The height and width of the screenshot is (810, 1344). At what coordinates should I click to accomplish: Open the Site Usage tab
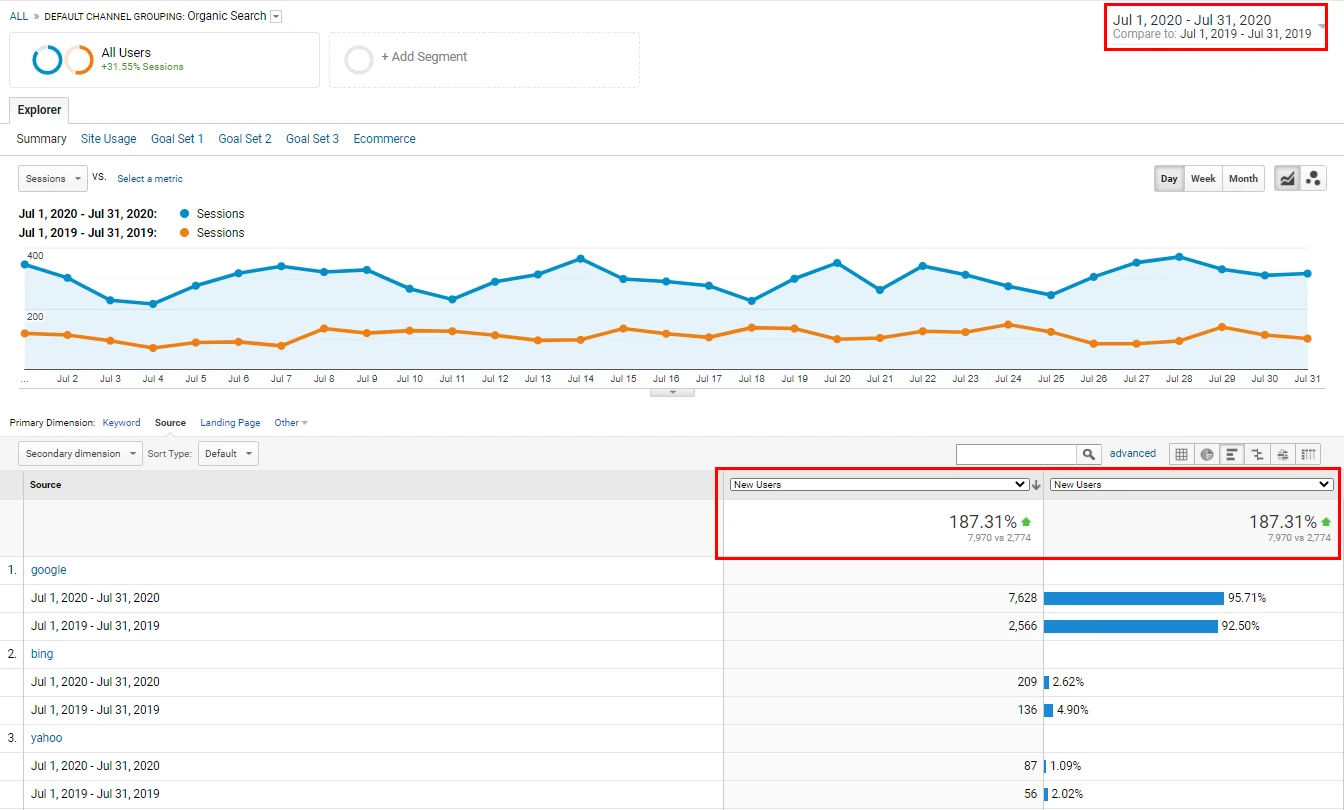[x=108, y=138]
